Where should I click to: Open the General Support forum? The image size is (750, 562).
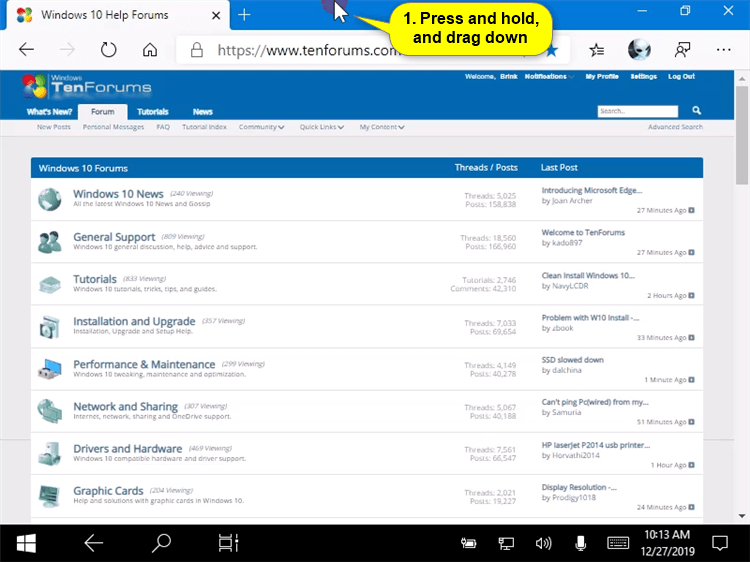coord(114,237)
